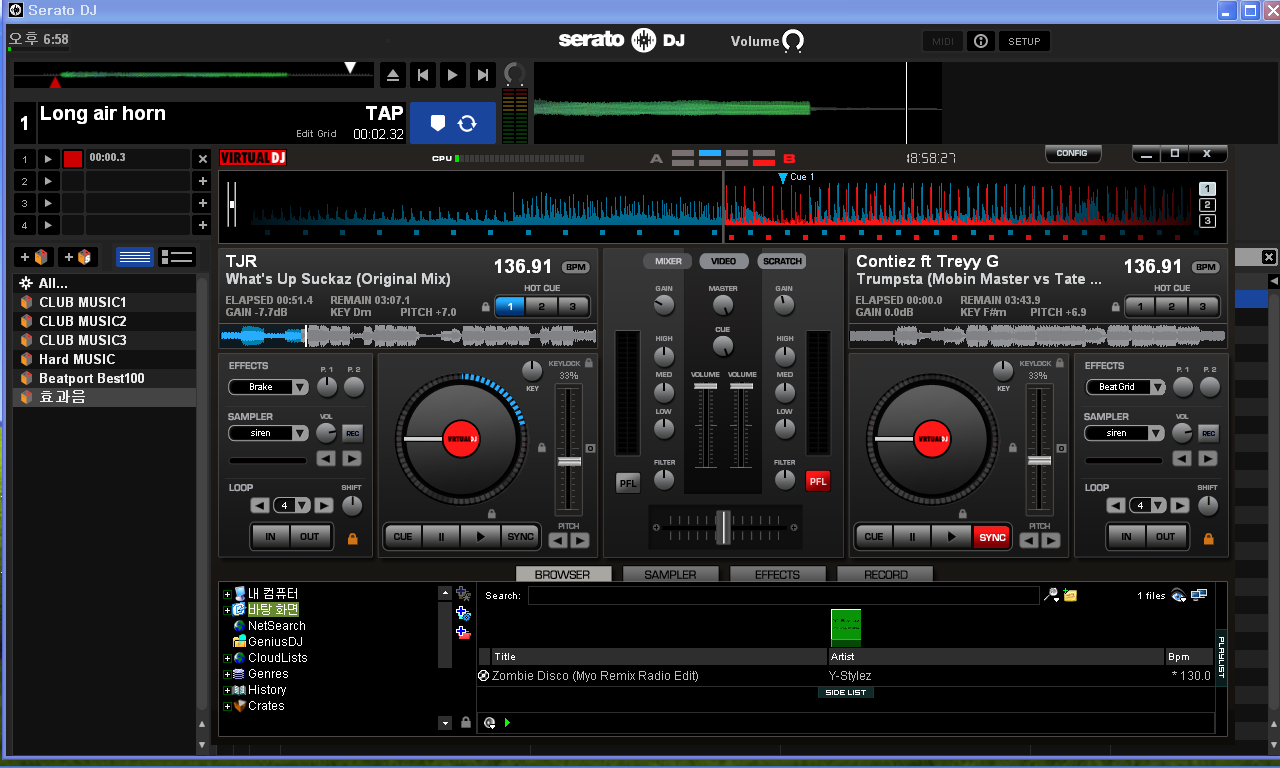Expand the Genres tree node
This screenshot has height=768, width=1280.
click(227, 674)
